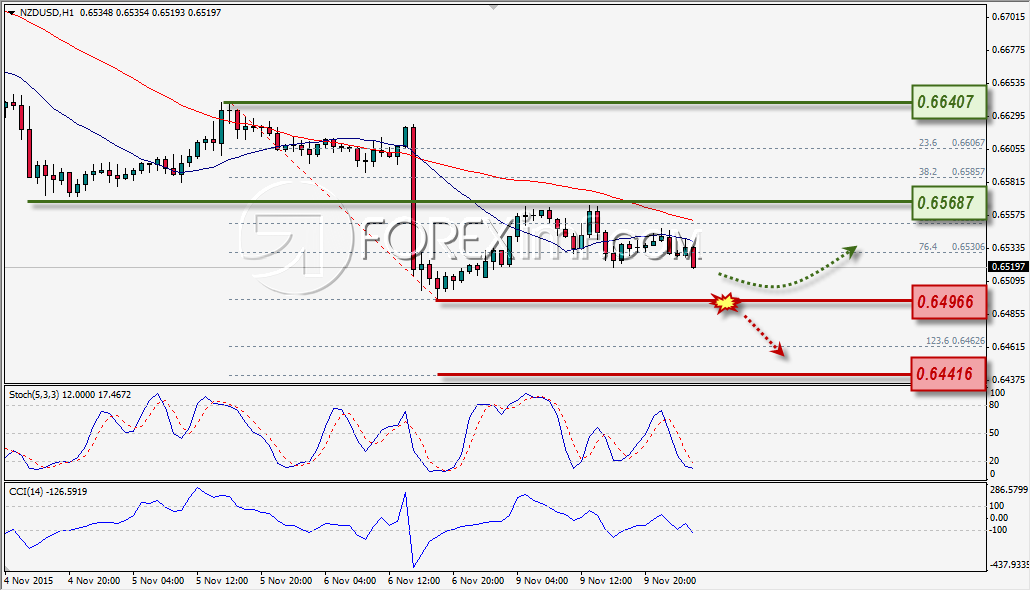
Task: Click the 5 Nov 20:00 time axis label
Action: point(286,580)
